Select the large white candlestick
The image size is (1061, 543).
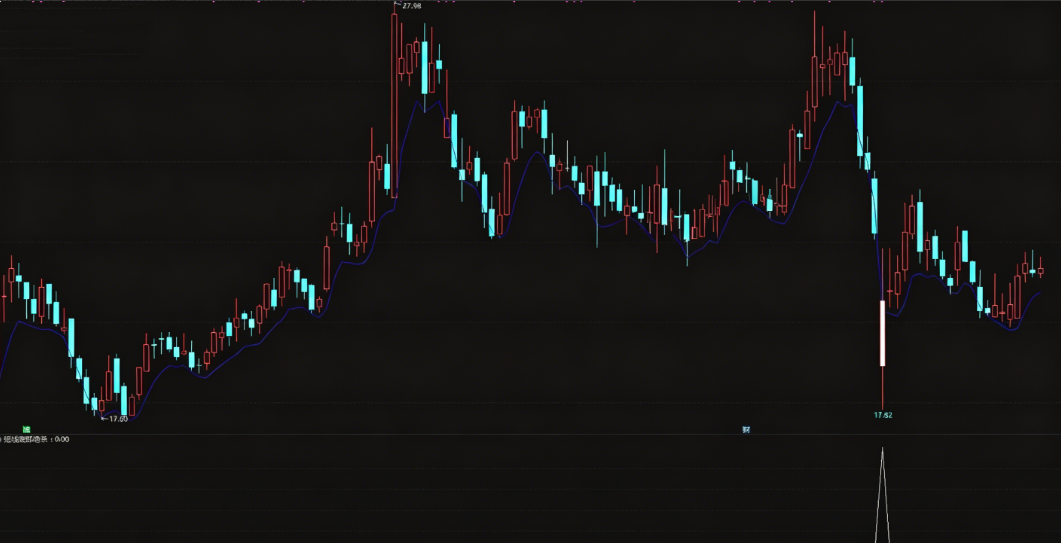pyautogui.click(x=882, y=333)
